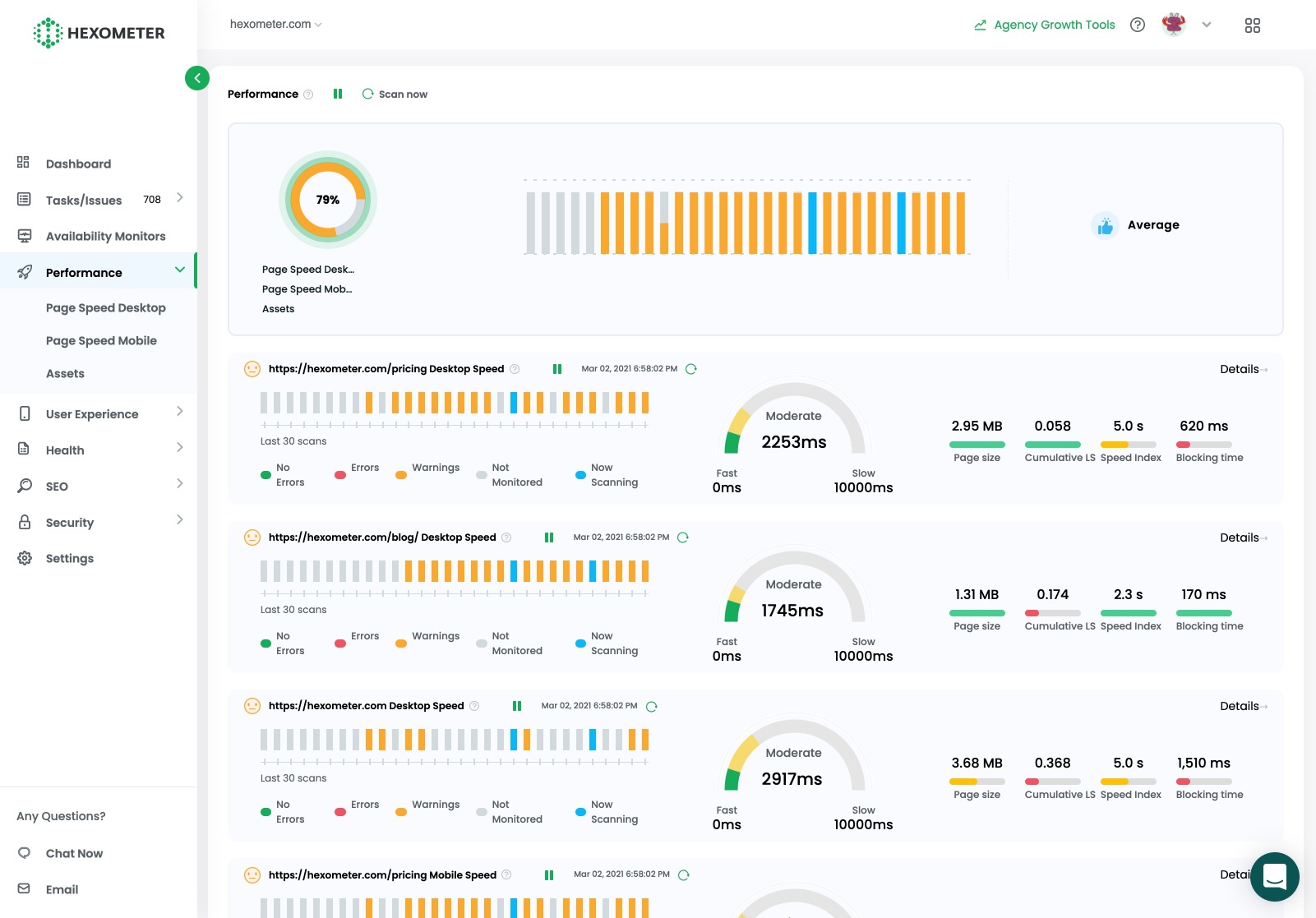Click the user avatar picture
1316x918 pixels.
(x=1174, y=25)
